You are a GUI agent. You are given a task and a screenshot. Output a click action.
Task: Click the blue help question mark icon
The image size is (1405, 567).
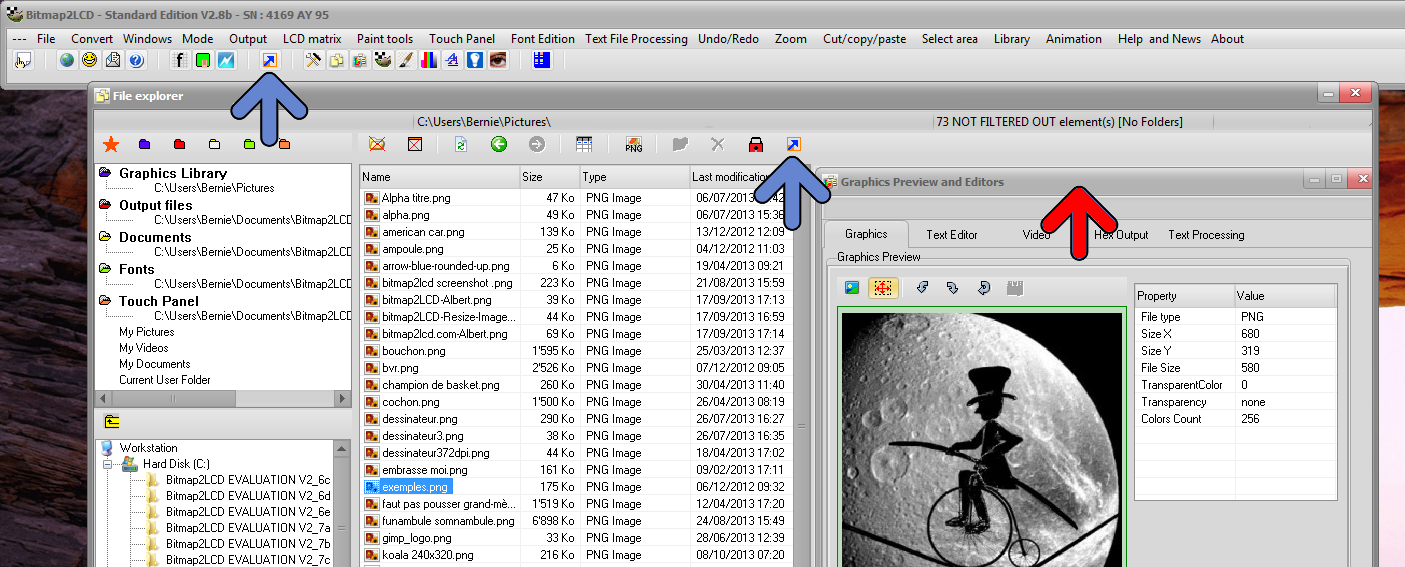(136, 60)
